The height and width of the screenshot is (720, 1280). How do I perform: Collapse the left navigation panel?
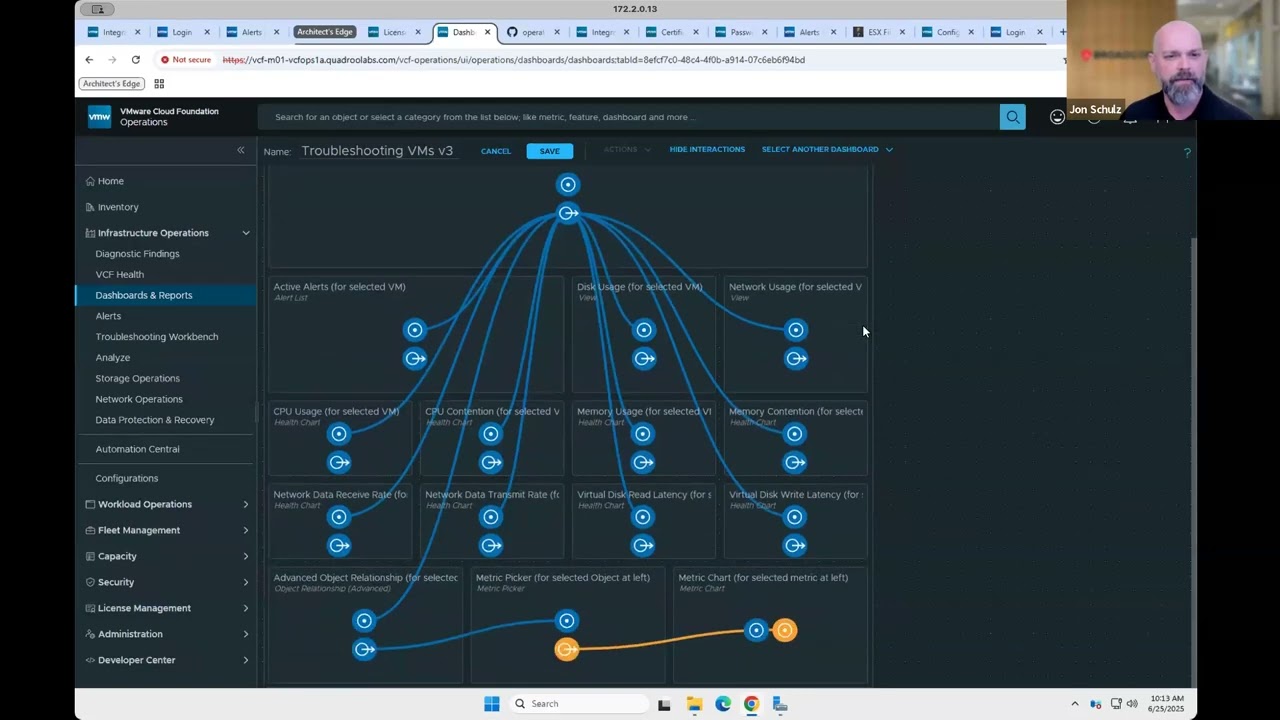tap(240, 150)
